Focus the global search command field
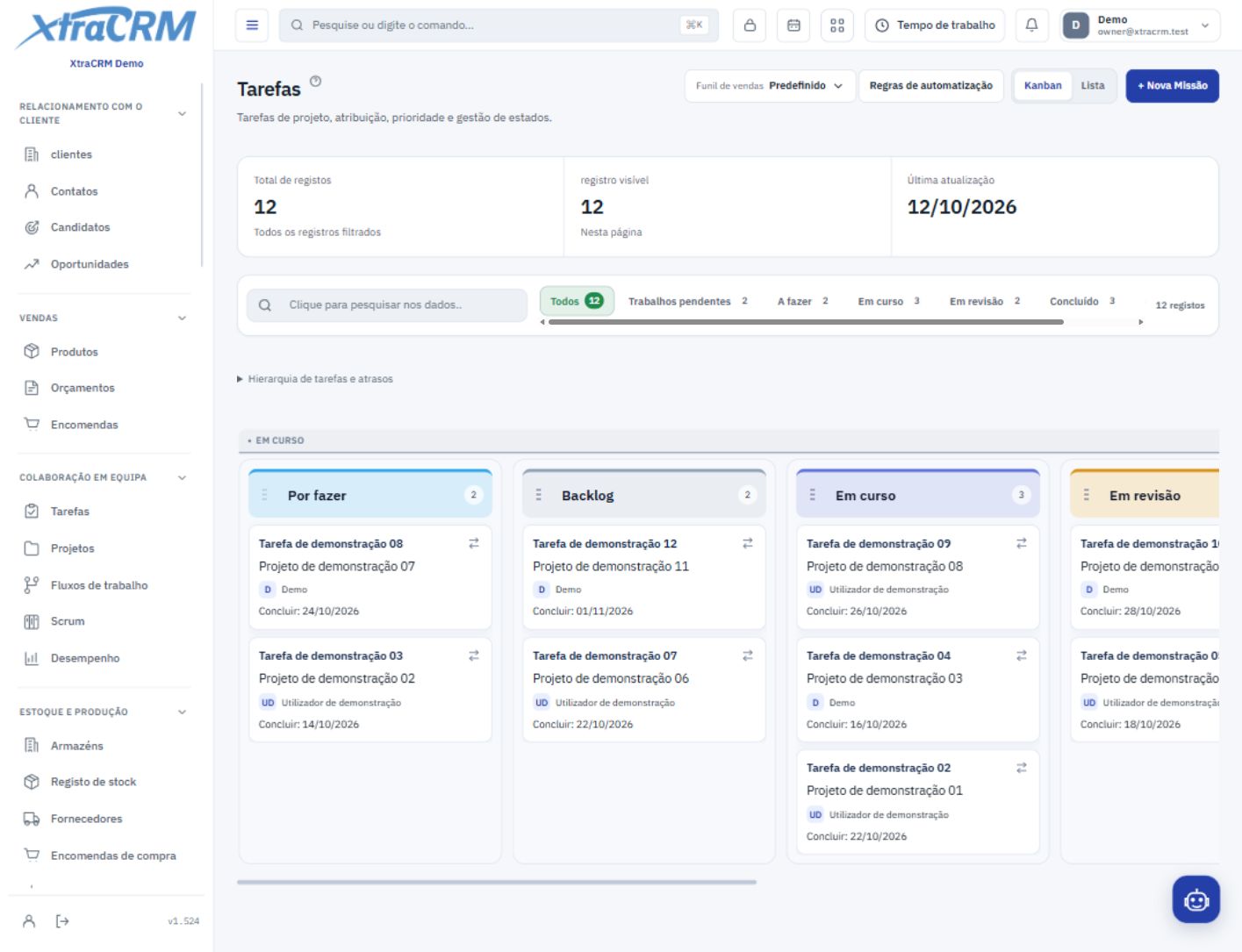The height and width of the screenshot is (952, 1242). click(499, 25)
